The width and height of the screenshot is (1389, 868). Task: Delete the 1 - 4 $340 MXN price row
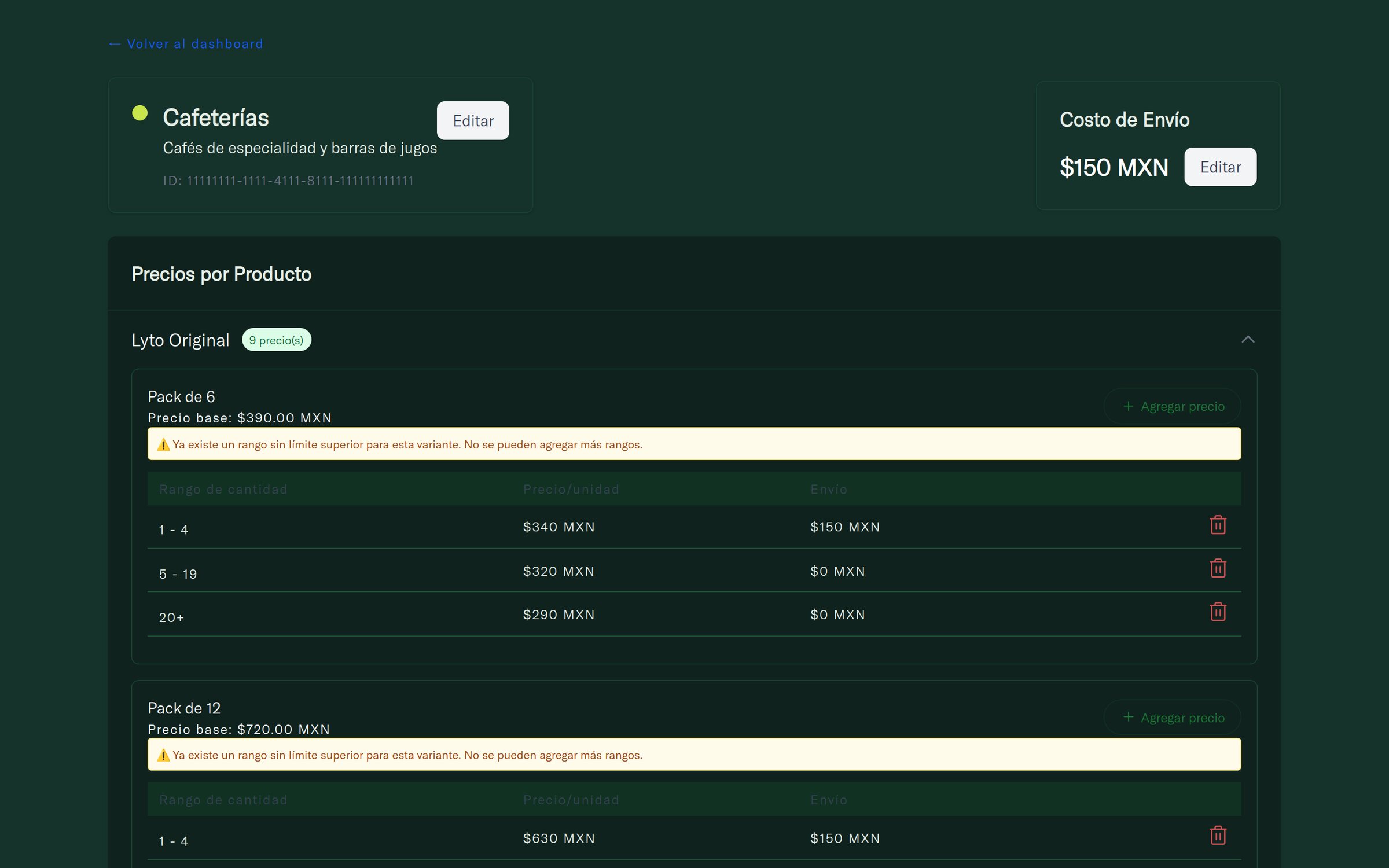[1218, 525]
